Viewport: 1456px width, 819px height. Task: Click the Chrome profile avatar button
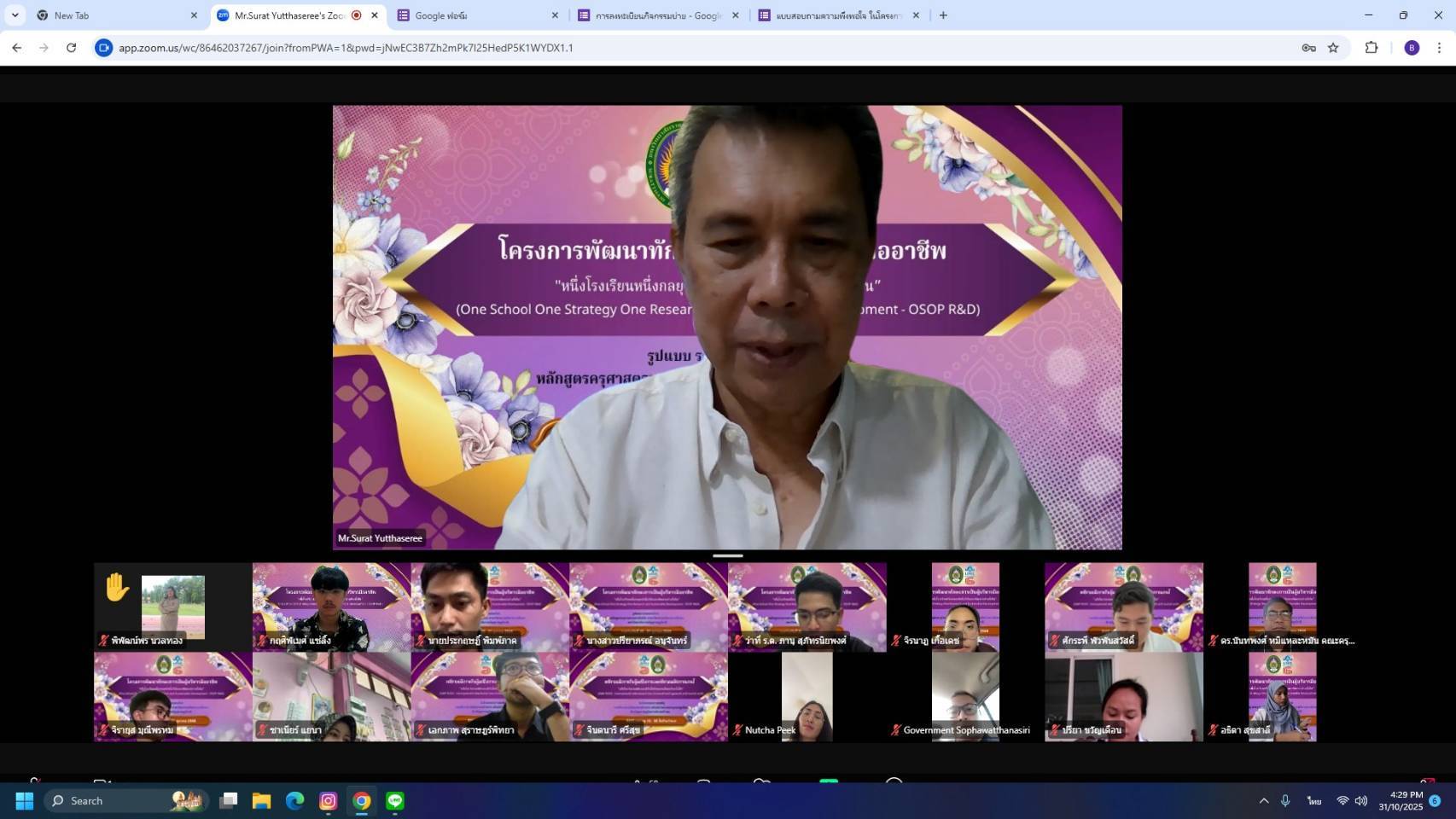[x=1412, y=48]
